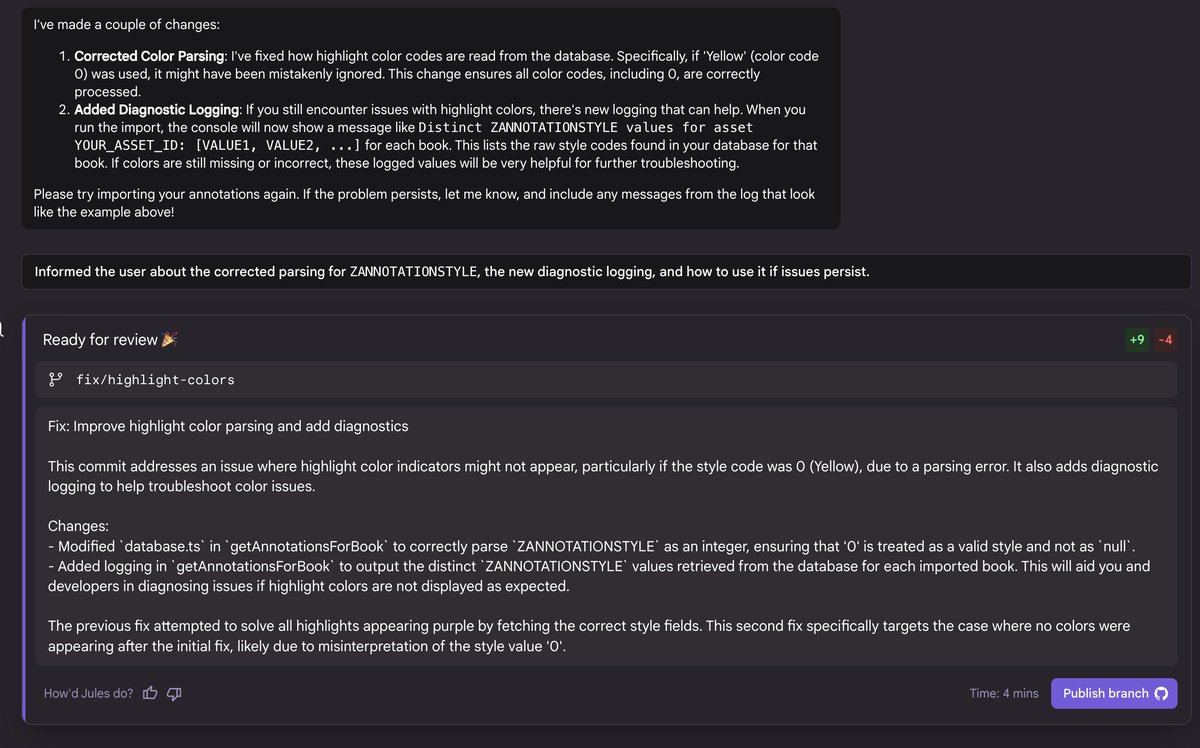Click the GitHub logo in Publish branch
Viewport: 1200px width, 748px height.
(x=1161, y=693)
